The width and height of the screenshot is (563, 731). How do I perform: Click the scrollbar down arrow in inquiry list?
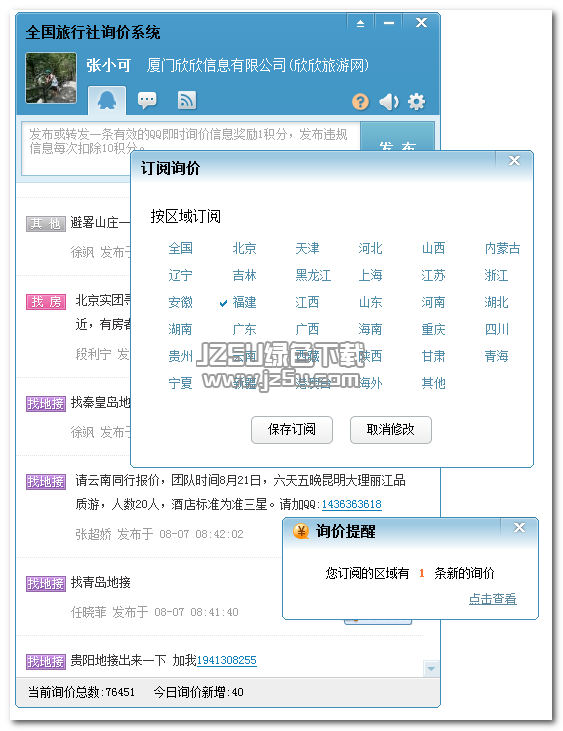point(431,669)
